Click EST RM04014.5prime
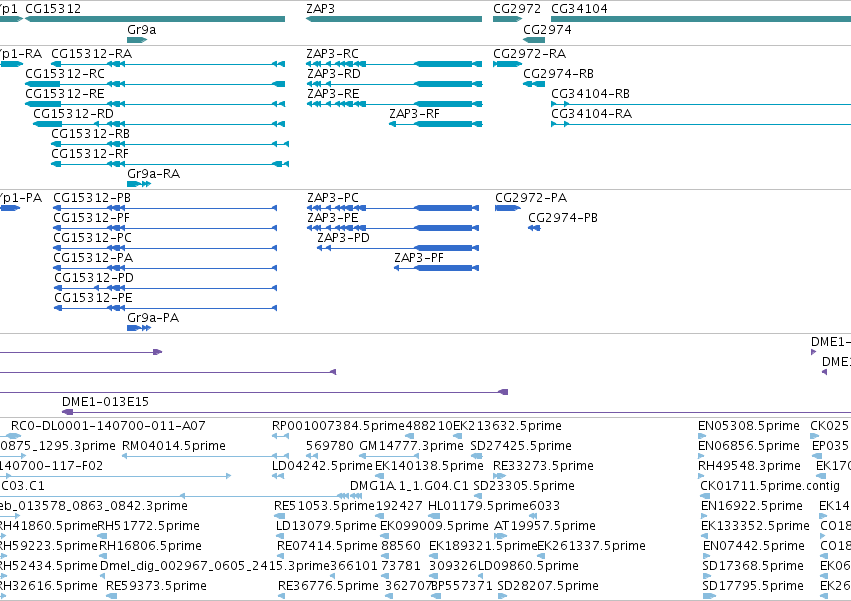Image resolution: width=851 pixels, height=601 pixels. pos(174,446)
